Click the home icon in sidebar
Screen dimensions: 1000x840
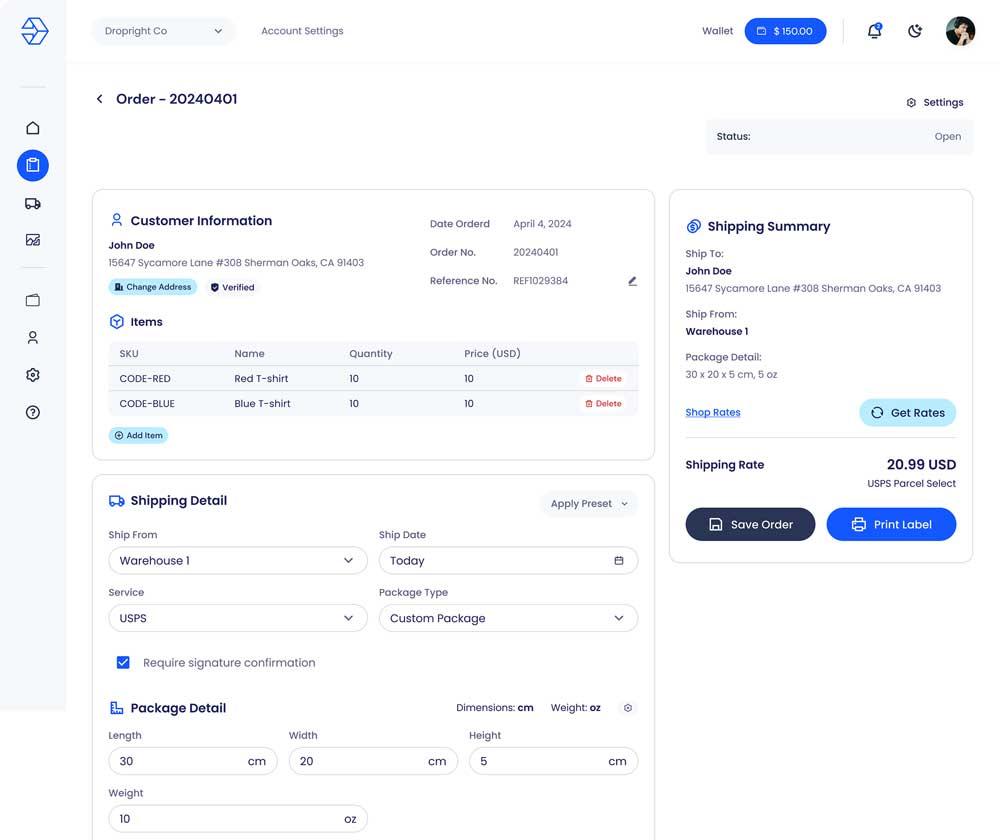pos(33,128)
